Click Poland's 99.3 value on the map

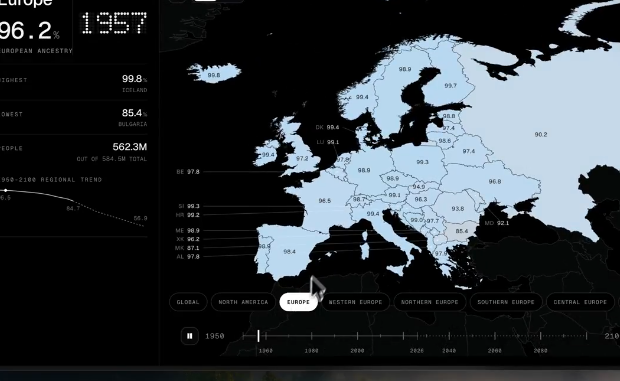[x=422, y=162]
